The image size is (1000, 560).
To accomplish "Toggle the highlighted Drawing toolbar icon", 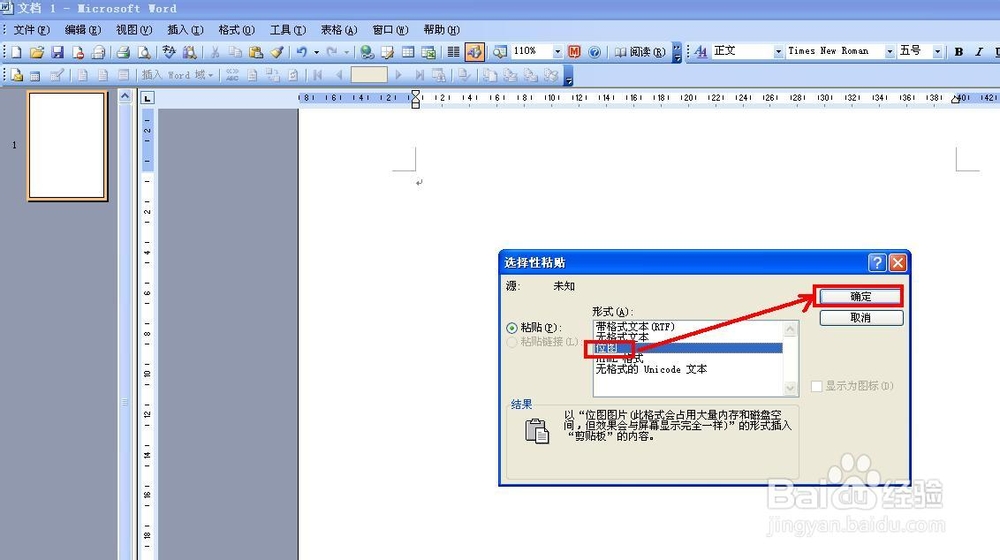I will pos(474,52).
